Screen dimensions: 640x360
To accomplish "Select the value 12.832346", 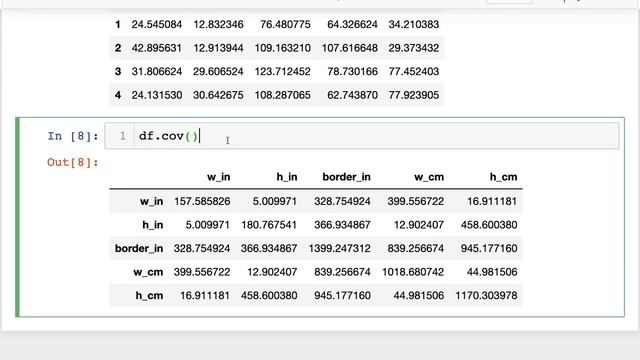I will pos(218,24).
